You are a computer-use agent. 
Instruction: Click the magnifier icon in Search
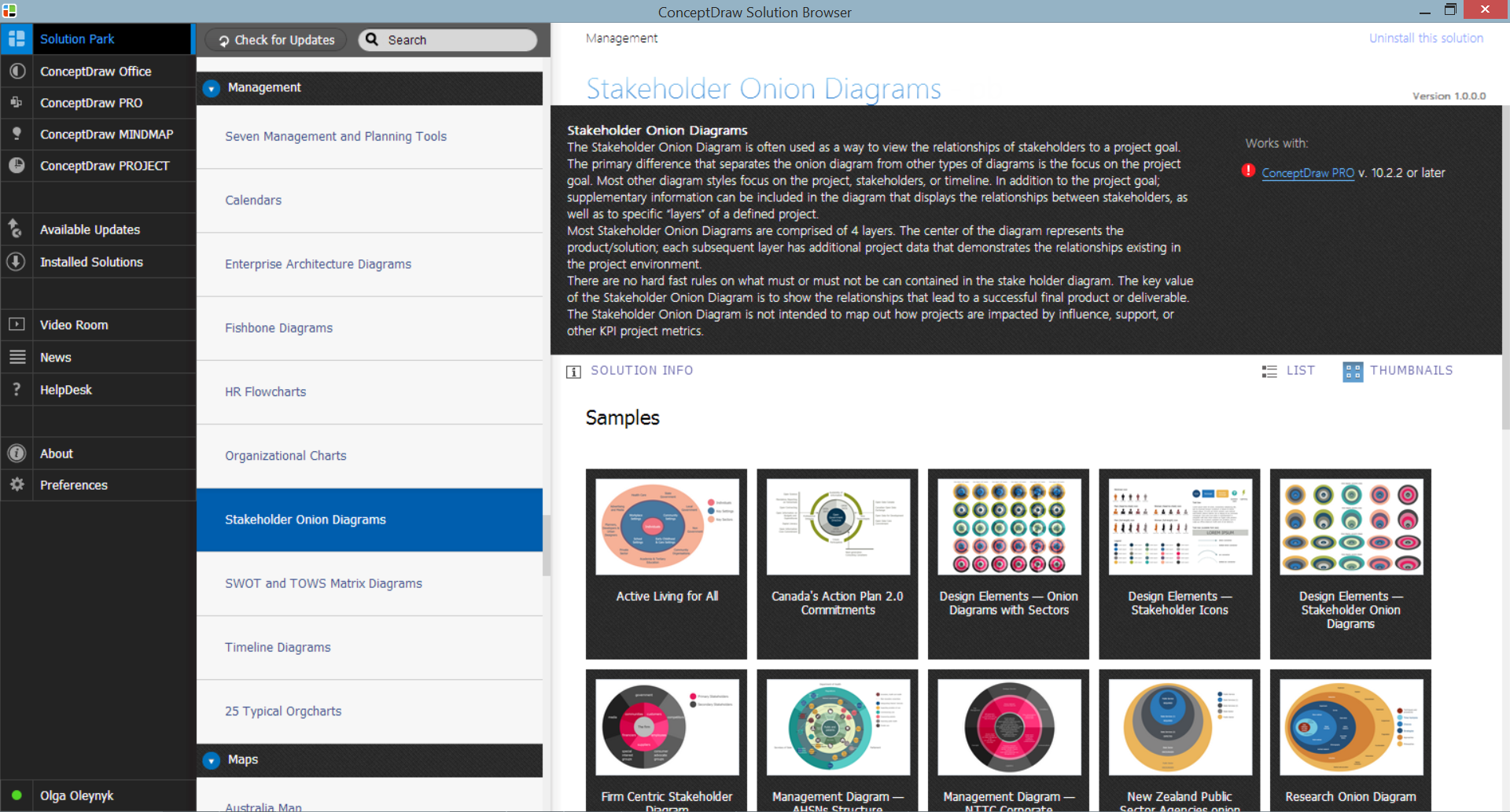pos(372,39)
